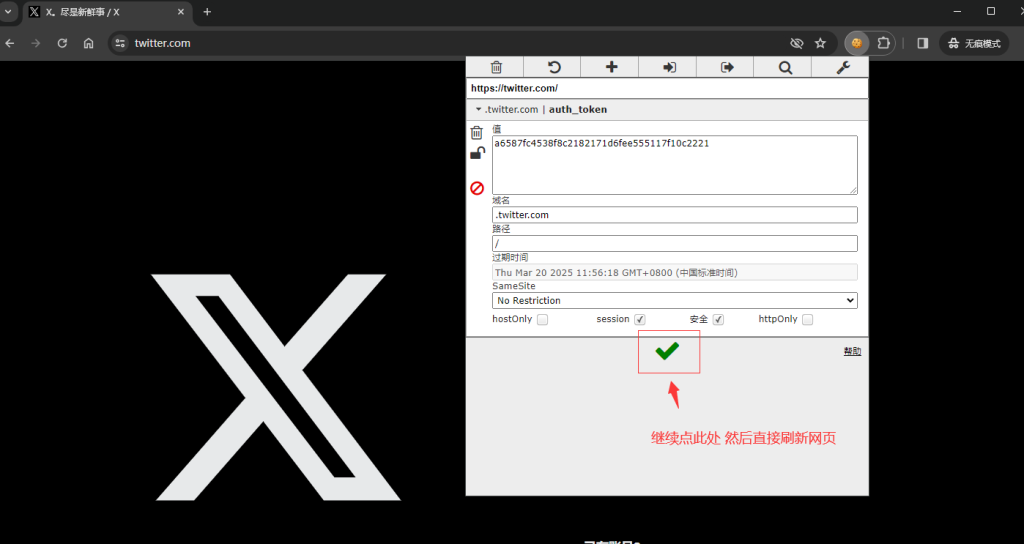
Task: Submit changes with the green checkmark
Action: (667, 351)
